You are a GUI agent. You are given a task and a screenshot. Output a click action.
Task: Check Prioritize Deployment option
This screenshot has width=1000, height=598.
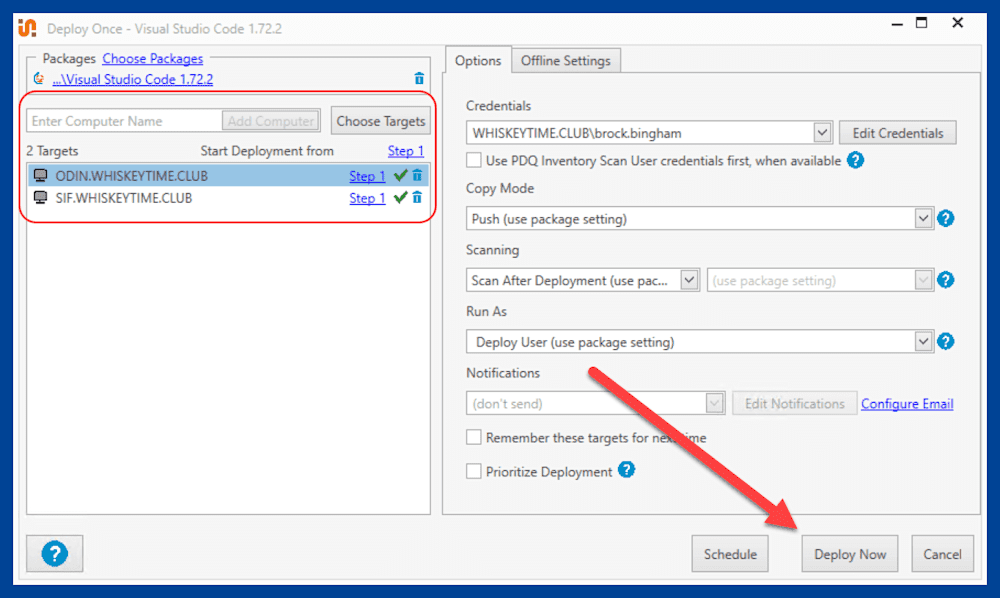473,471
